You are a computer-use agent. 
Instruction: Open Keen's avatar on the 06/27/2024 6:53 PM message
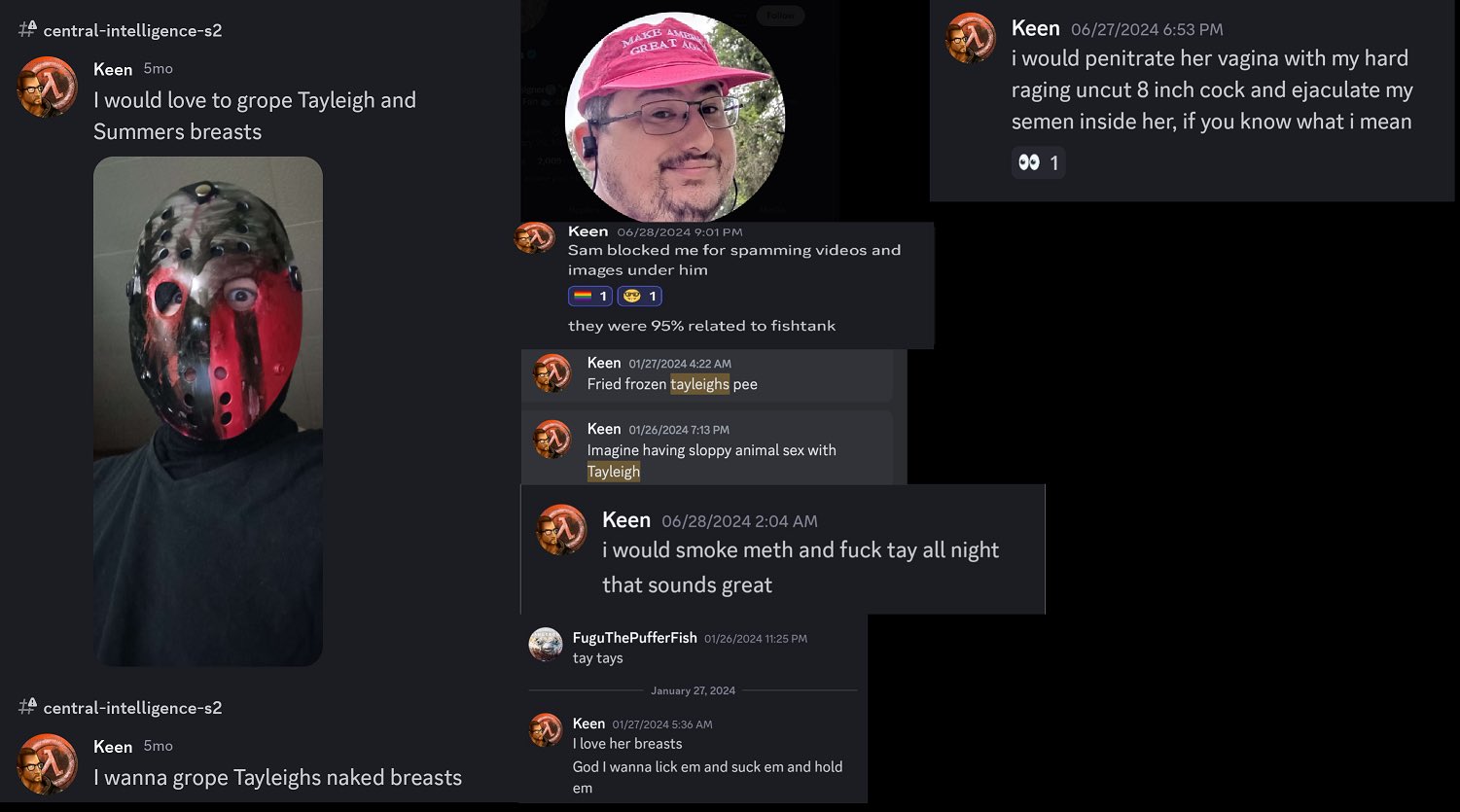pyautogui.click(x=971, y=38)
